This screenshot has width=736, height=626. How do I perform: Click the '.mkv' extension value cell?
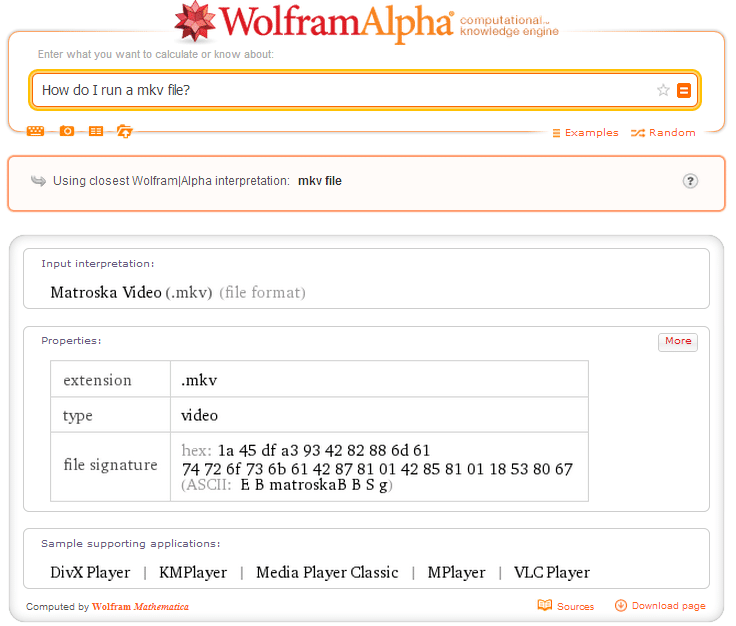coord(379,379)
